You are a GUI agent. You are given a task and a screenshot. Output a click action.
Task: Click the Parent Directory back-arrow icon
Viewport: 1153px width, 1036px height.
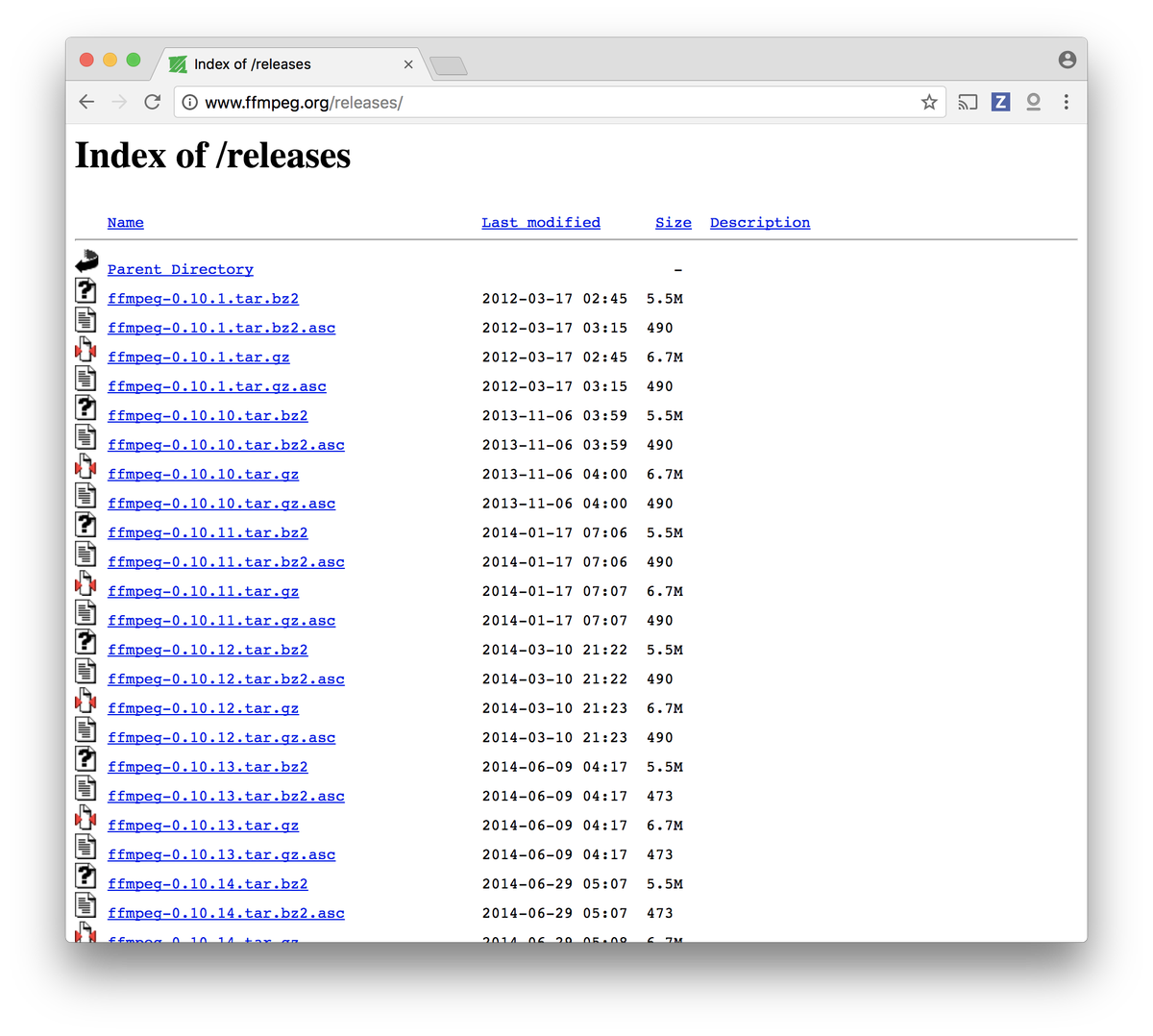tap(86, 260)
